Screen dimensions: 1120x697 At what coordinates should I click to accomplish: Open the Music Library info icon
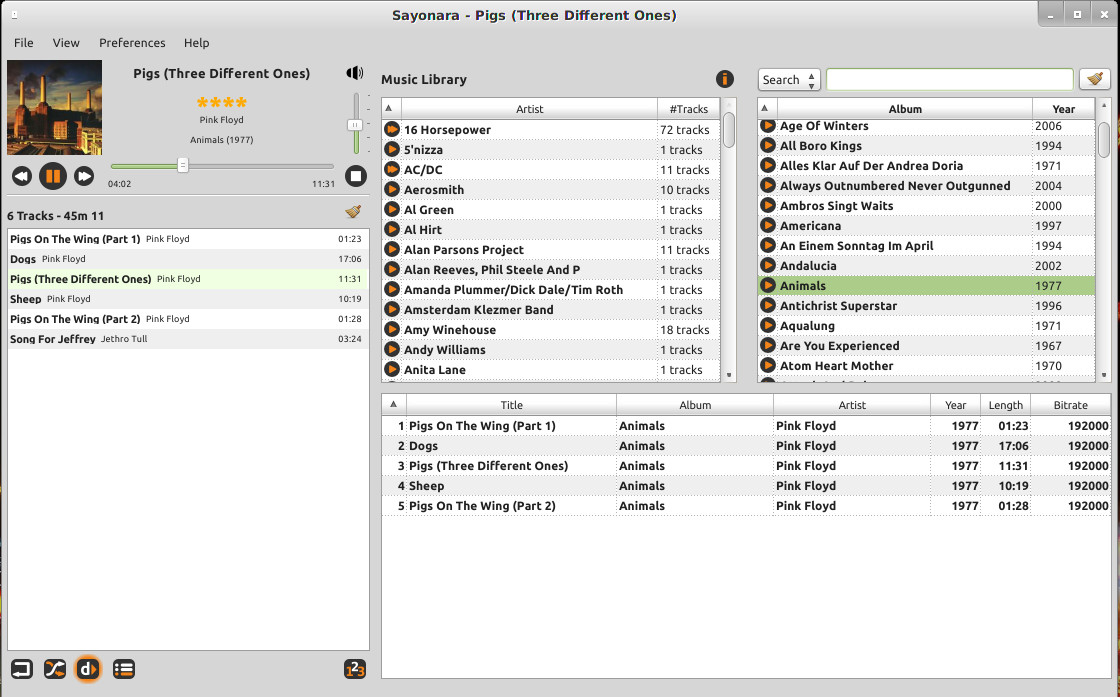point(724,79)
